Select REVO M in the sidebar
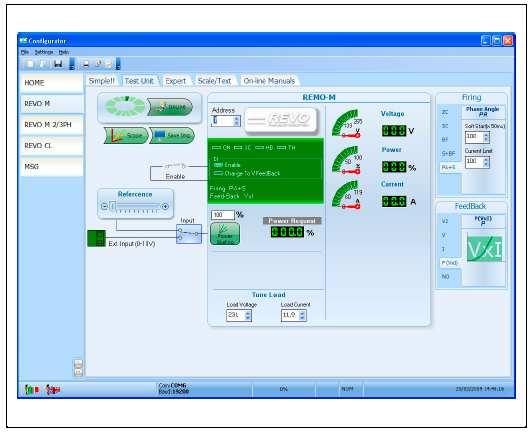This screenshot has width=531, height=433. [x=52, y=104]
